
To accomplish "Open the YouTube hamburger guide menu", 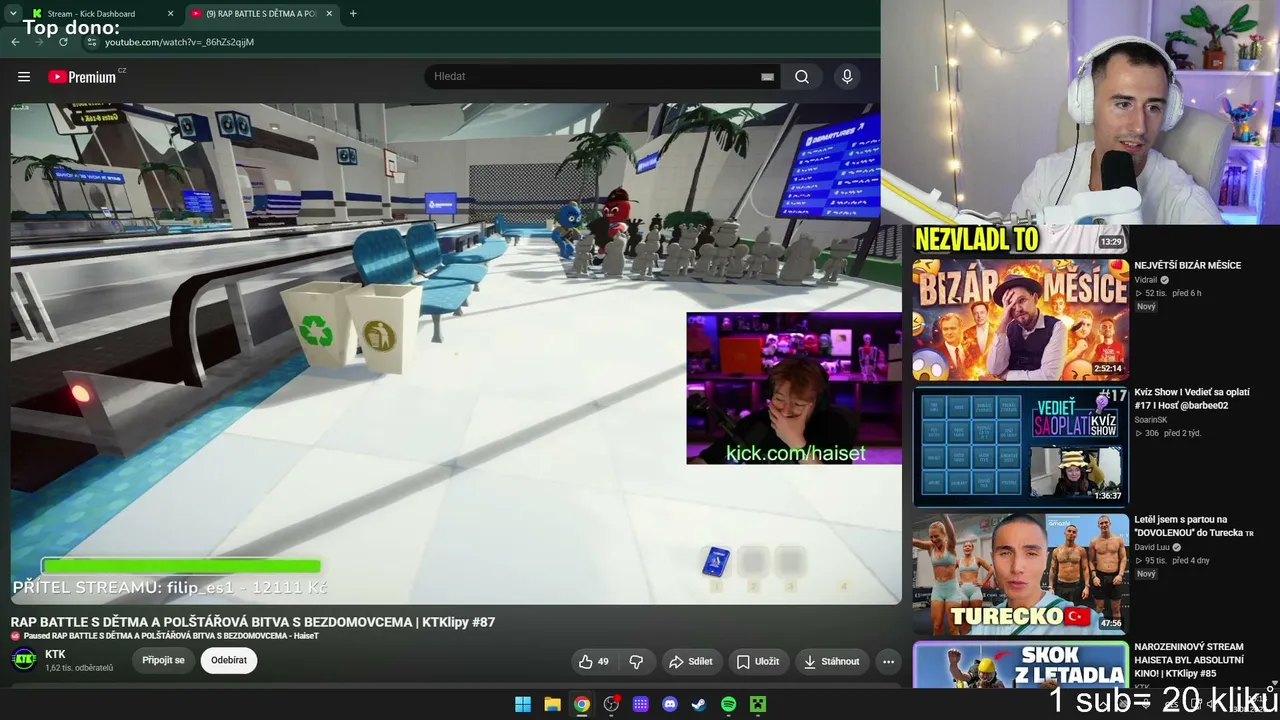I will [x=24, y=77].
